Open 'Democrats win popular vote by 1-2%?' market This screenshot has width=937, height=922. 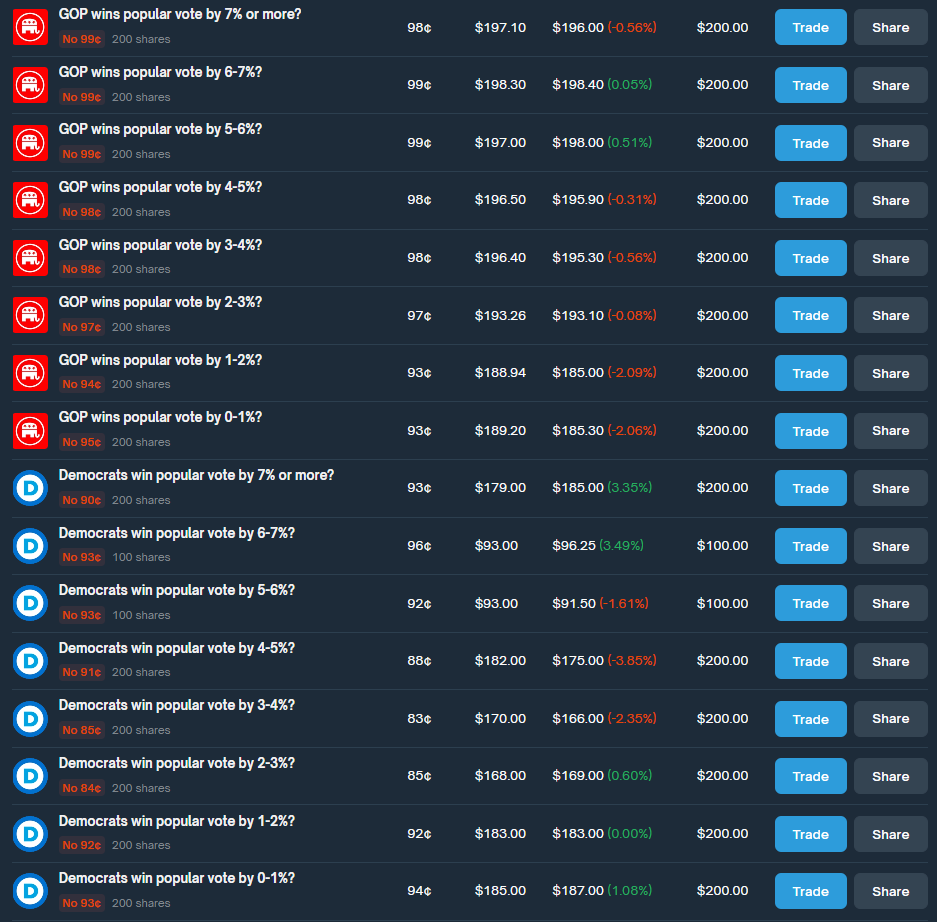click(x=176, y=821)
